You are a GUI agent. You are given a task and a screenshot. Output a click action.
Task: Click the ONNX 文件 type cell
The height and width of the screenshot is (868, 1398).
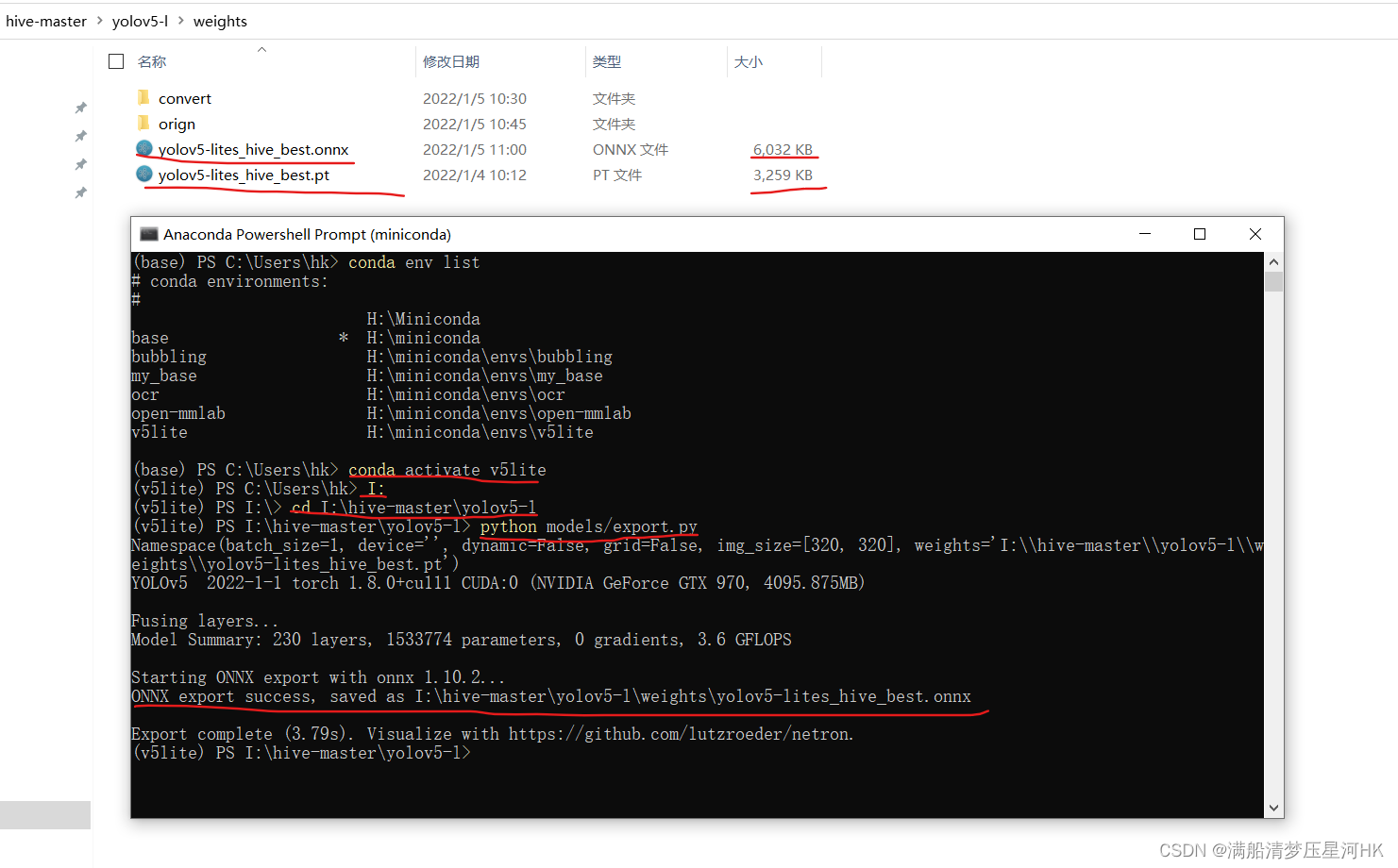tap(631, 149)
